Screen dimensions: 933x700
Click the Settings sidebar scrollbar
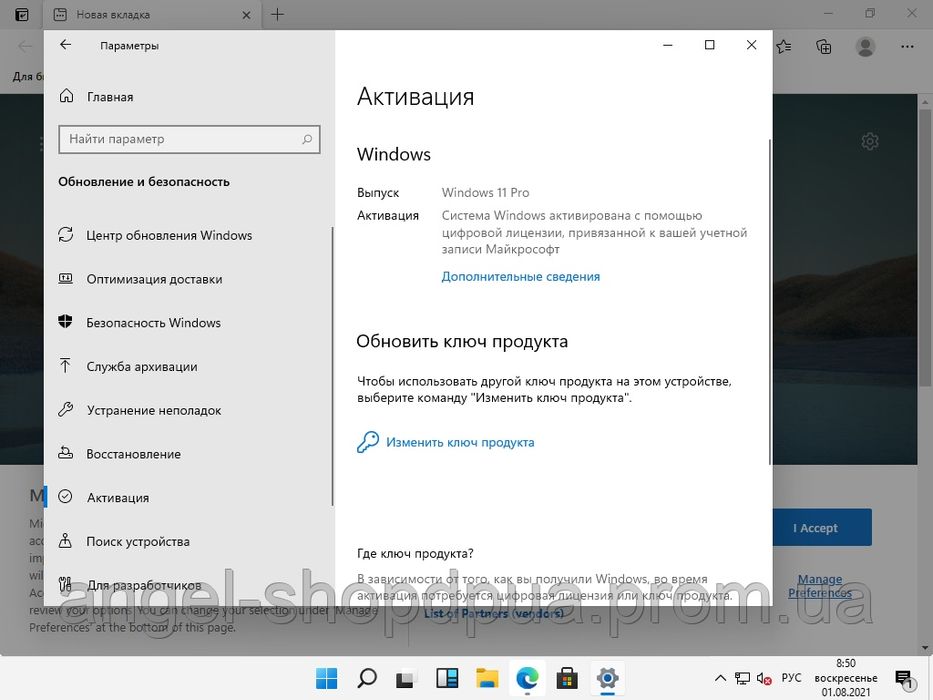pyautogui.click(x=332, y=366)
